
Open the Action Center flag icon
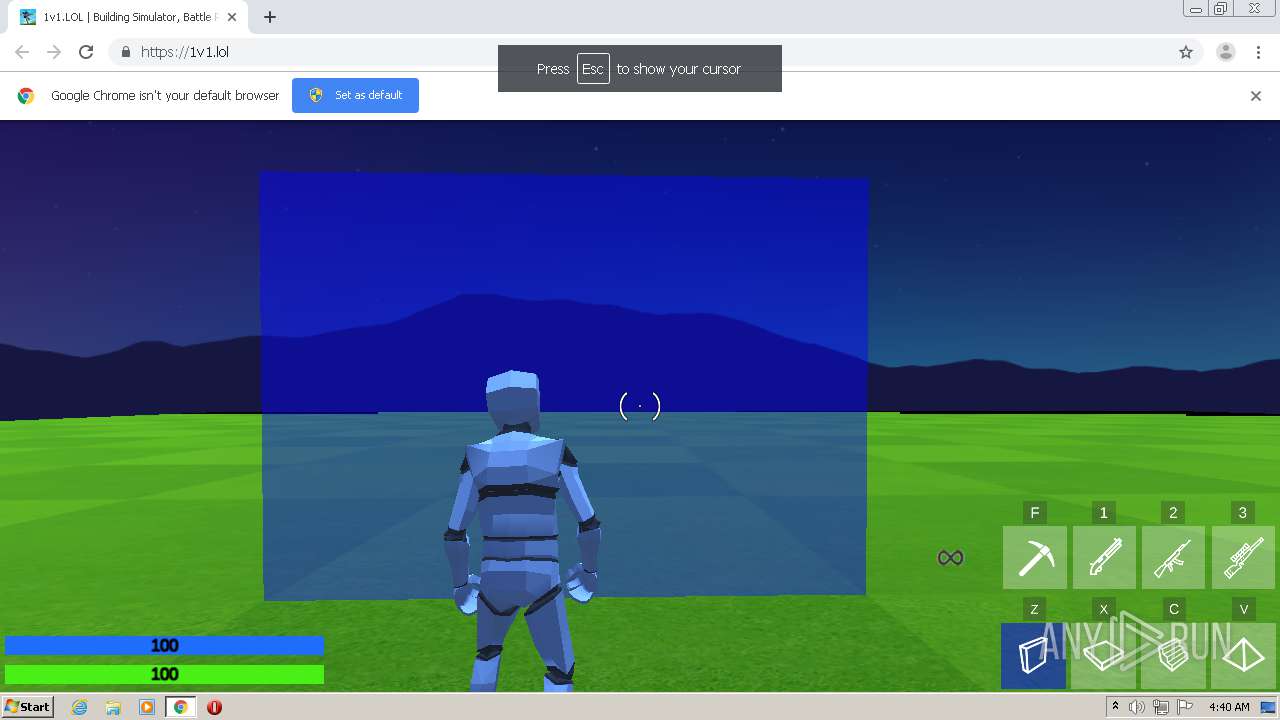1183,707
